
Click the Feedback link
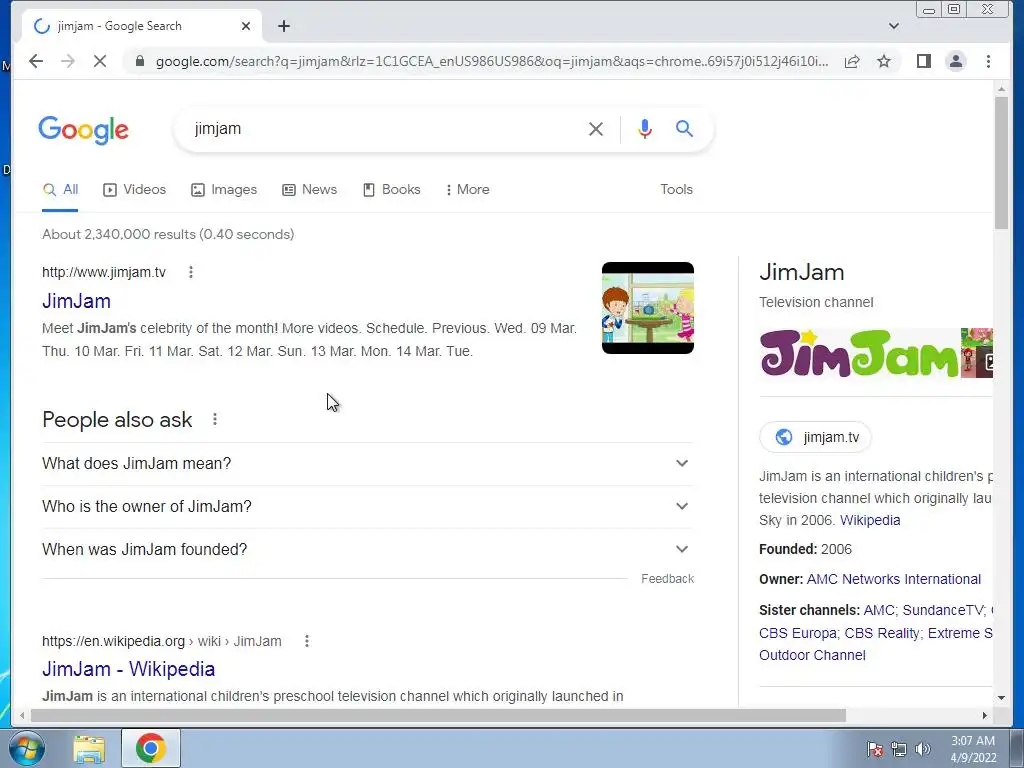click(x=667, y=579)
